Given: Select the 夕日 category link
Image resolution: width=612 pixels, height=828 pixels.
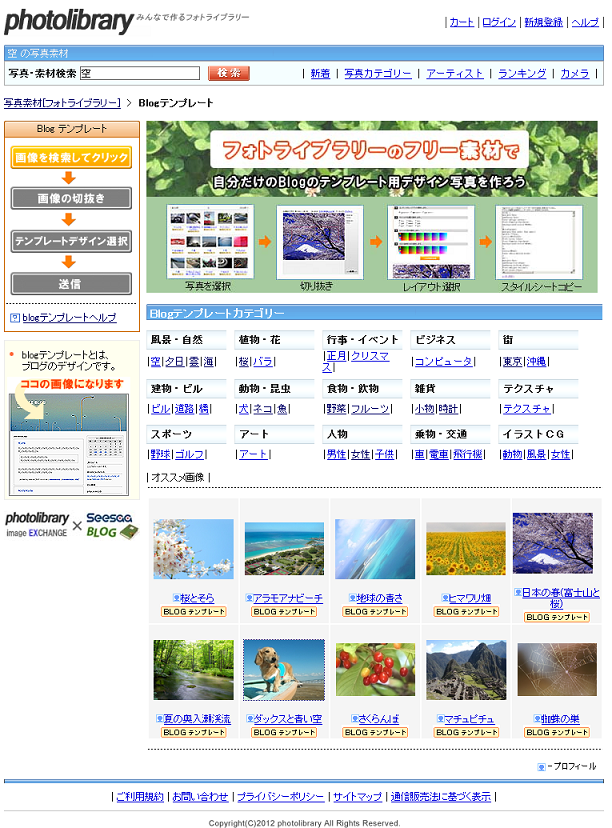Looking at the screenshot, I should 174,362.
